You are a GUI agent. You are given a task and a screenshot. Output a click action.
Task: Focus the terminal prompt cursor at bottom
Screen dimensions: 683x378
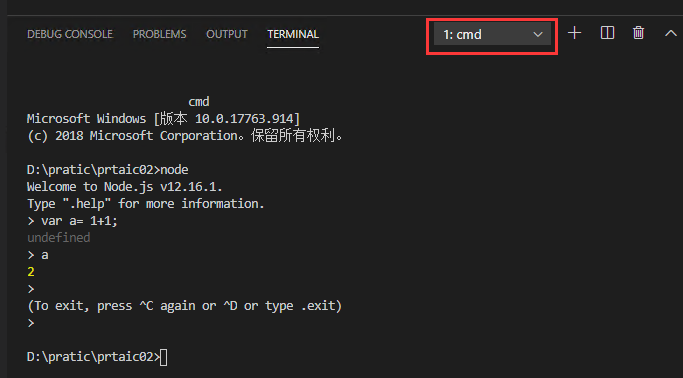pyautogui.click(x=163, y=358)
